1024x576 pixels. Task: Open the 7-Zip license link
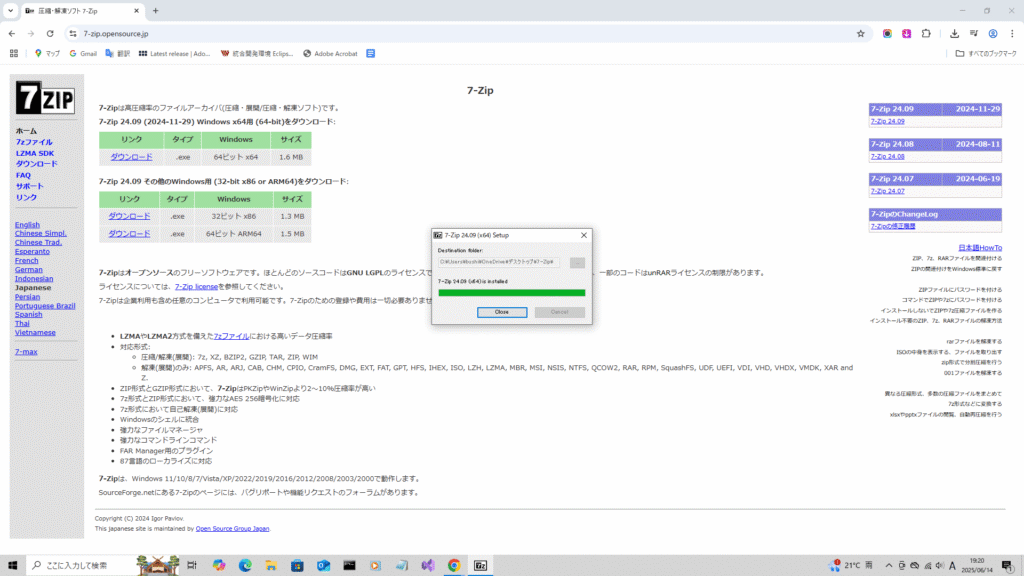197,287
